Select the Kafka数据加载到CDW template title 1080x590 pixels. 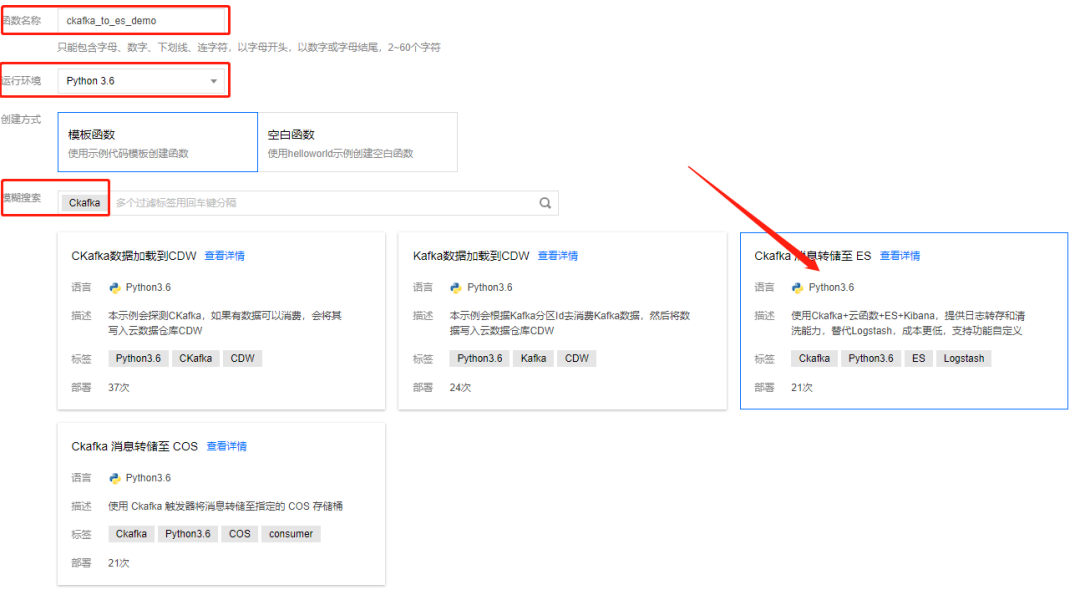click(471, 256)
